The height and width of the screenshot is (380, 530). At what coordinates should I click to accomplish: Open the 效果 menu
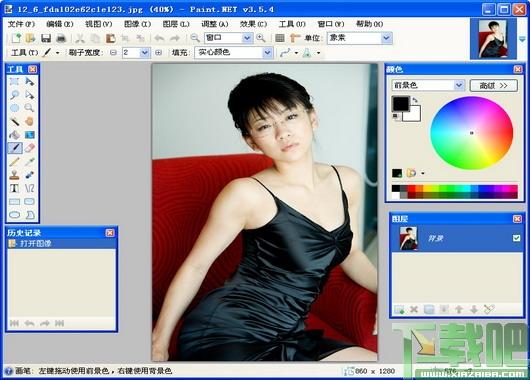253,24
